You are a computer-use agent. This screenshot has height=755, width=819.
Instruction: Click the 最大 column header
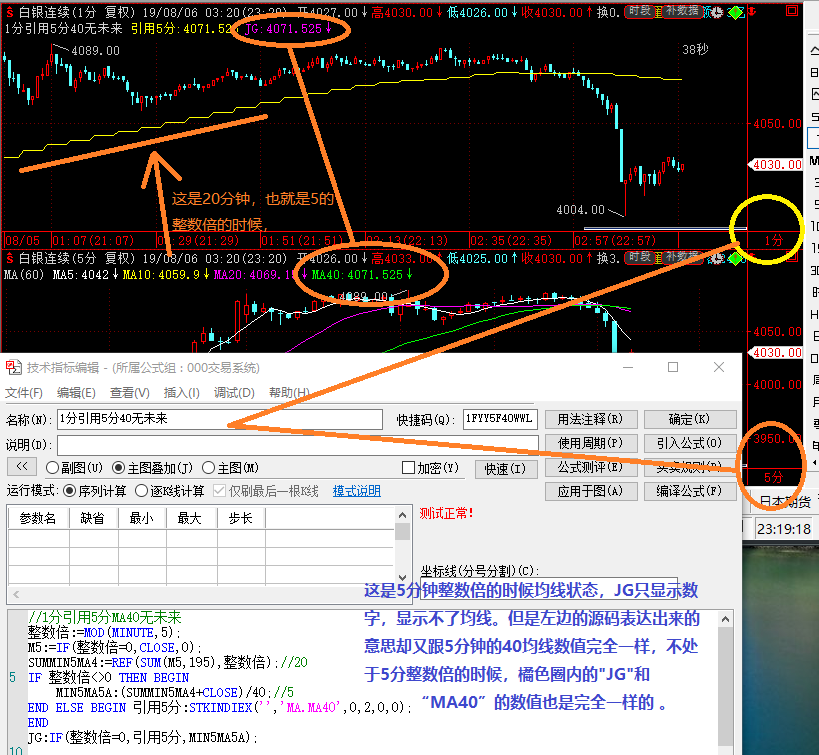pyautogui.click(x=191, y=518)
